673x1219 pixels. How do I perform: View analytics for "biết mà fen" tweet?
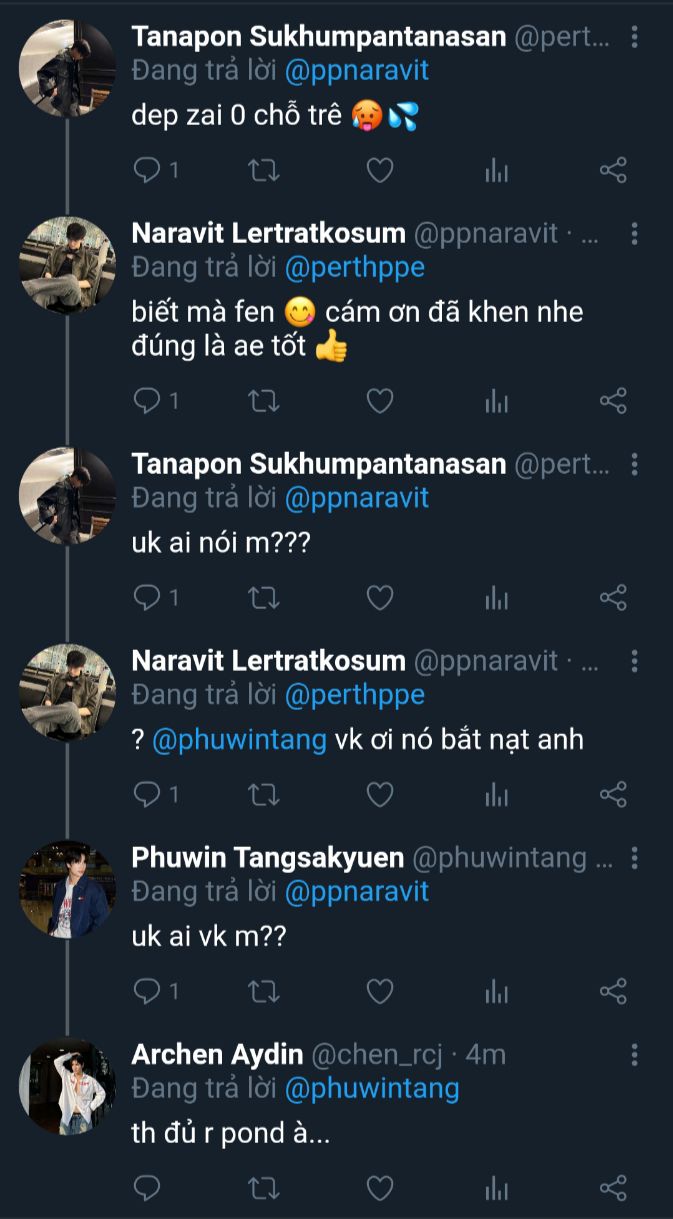(x=496, y=401)
